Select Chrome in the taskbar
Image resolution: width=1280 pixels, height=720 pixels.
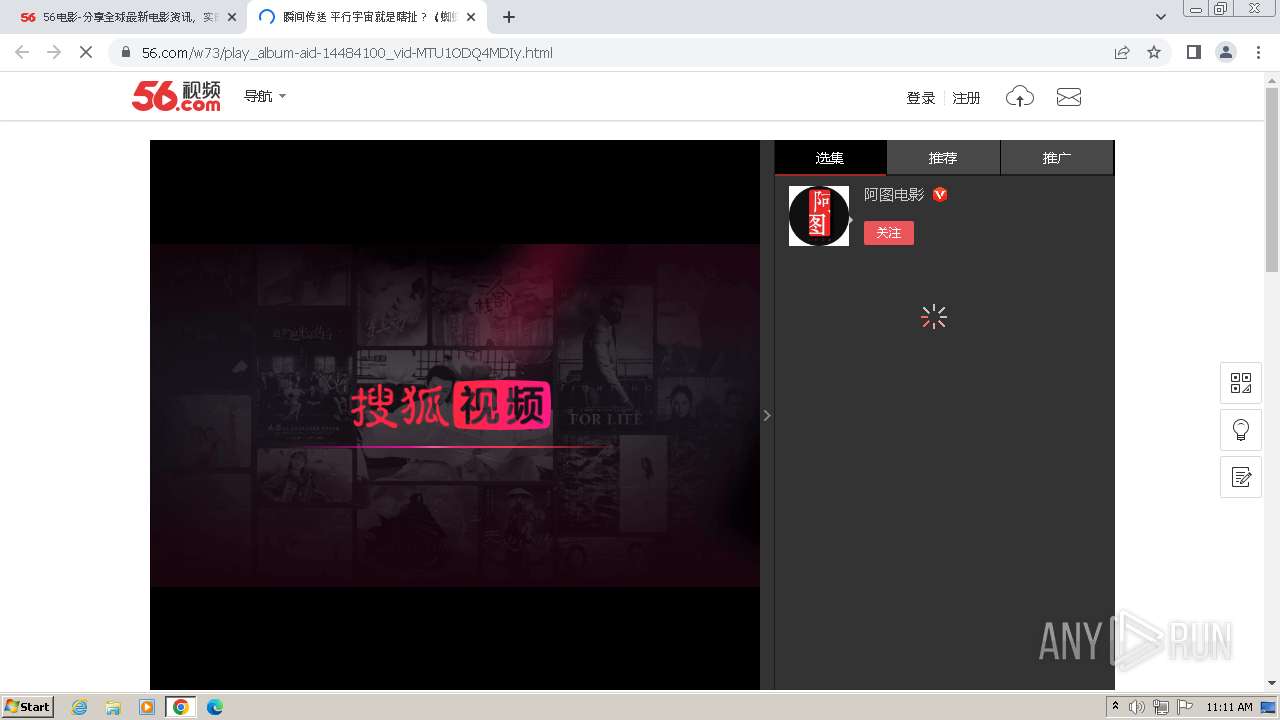click(181, 707)
